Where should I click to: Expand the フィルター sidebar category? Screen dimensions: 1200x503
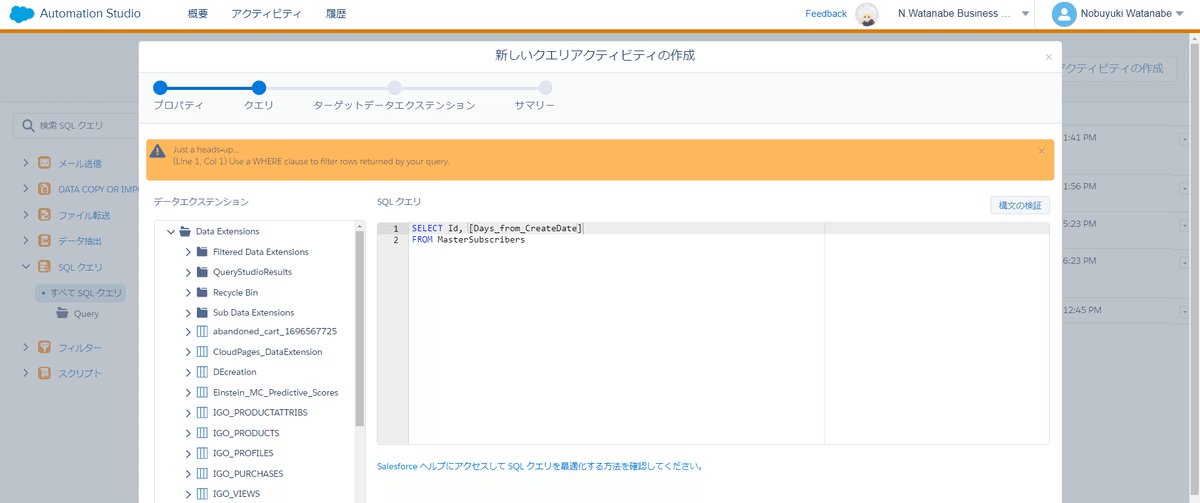[x=26, y=347]
